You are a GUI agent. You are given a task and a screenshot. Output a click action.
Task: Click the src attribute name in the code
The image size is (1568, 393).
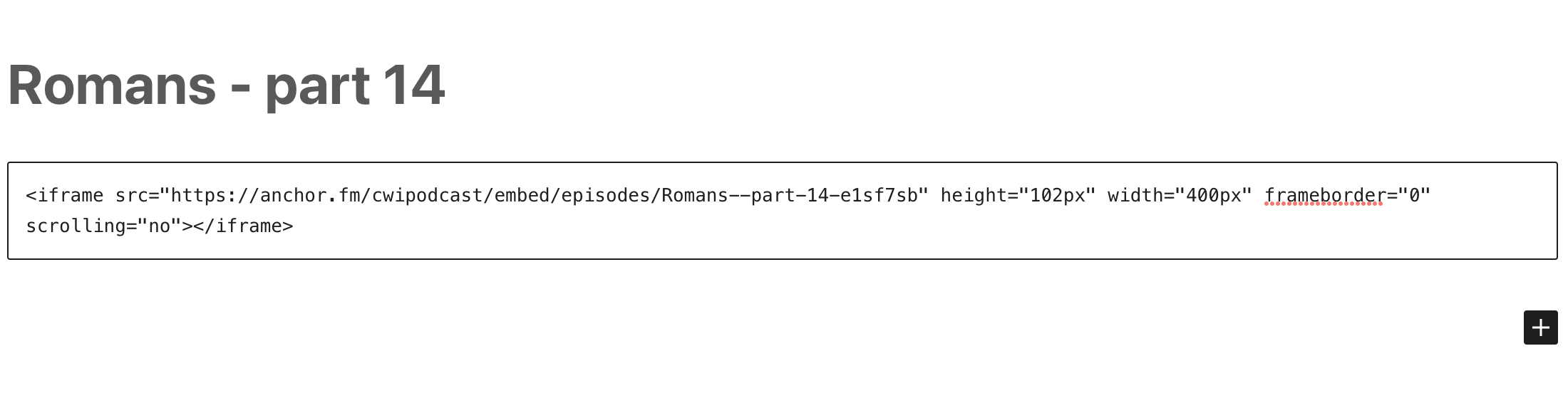tap(131, 196)
